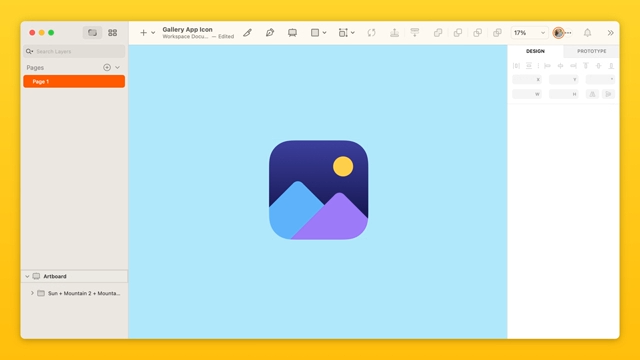
Task: Apply the Intersect boolean operation
Action: click(477, 33)
